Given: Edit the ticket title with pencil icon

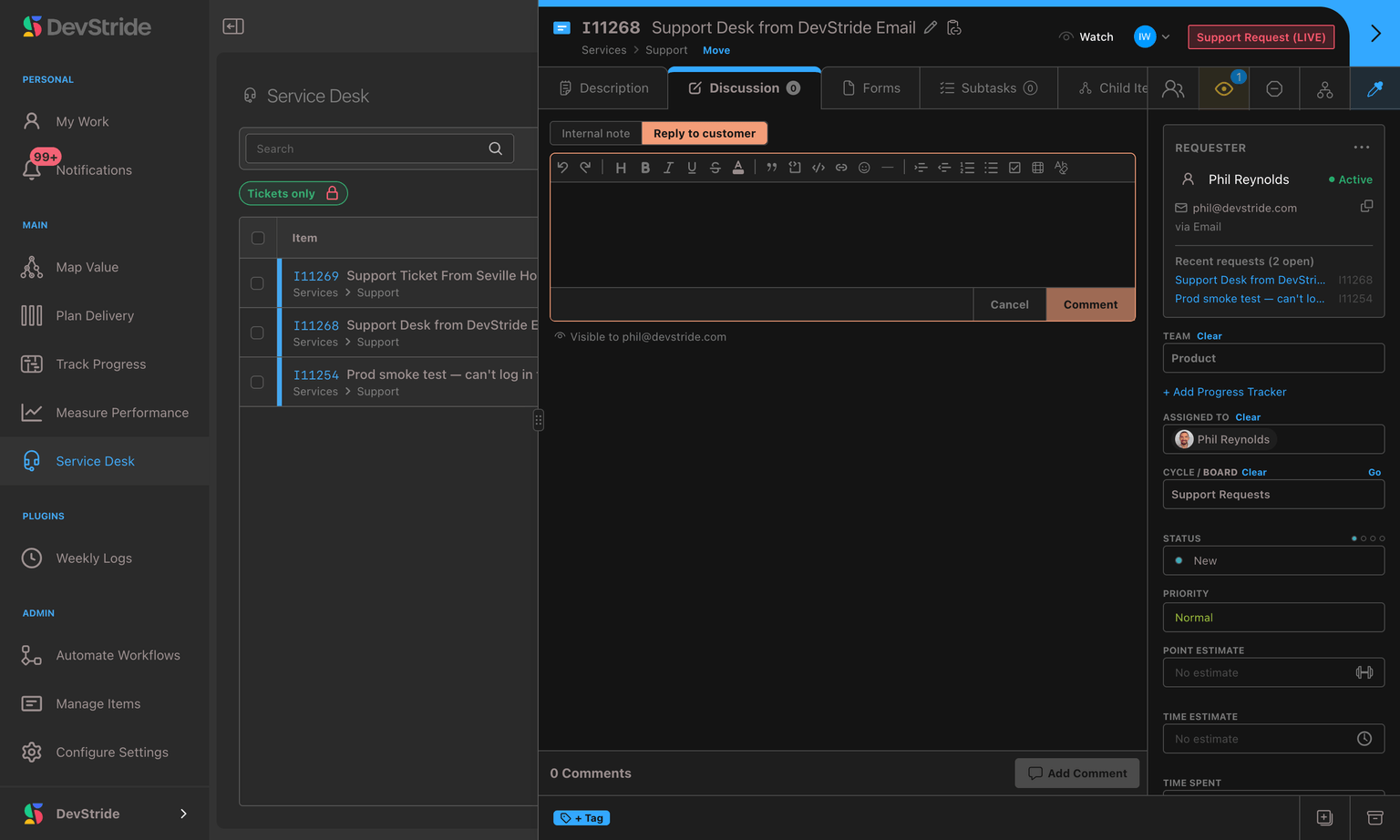Looking at the screenshot, I should point(931,27).
